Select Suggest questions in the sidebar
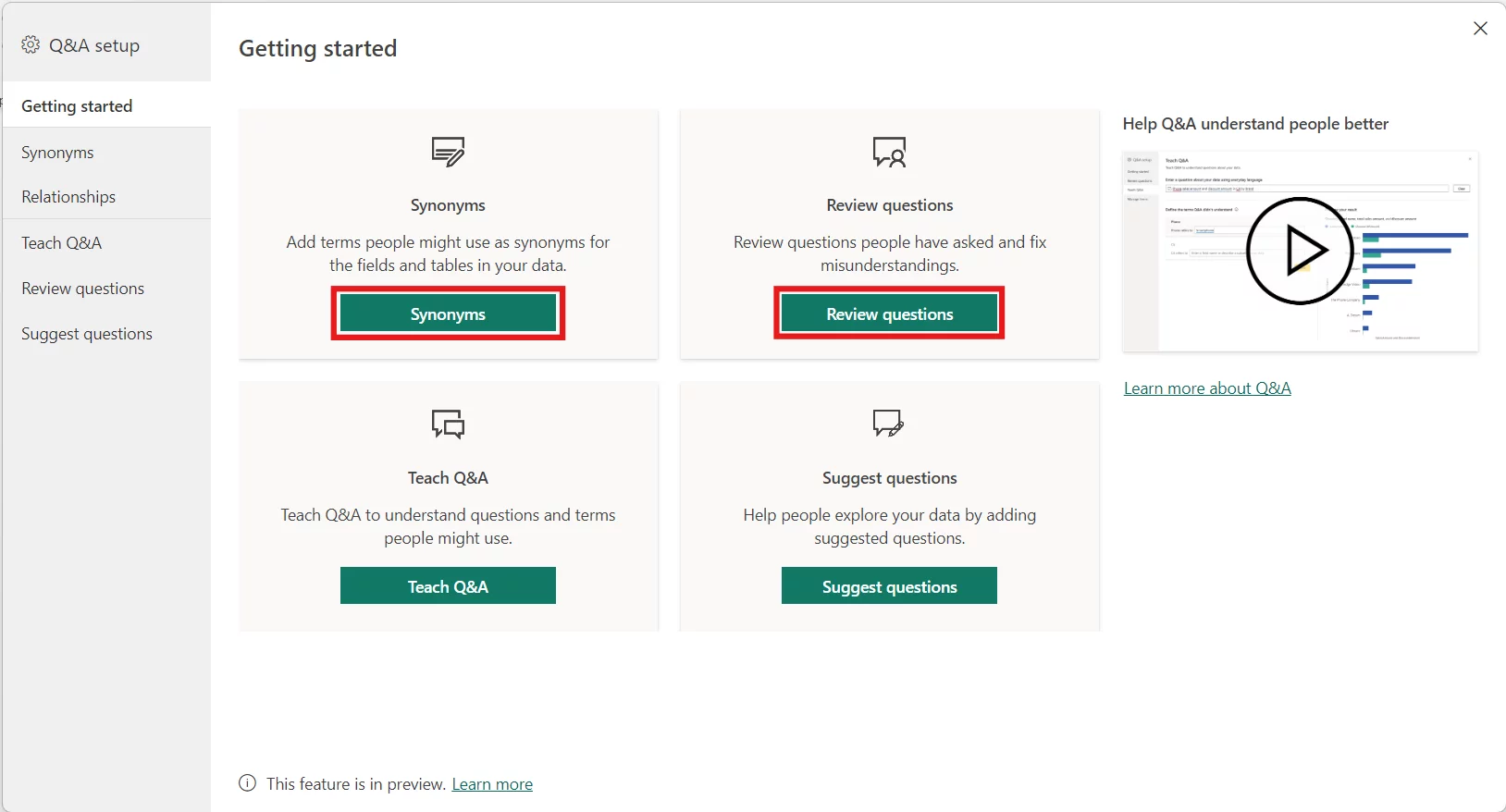 pyautogui.click(x=87, y=334)
